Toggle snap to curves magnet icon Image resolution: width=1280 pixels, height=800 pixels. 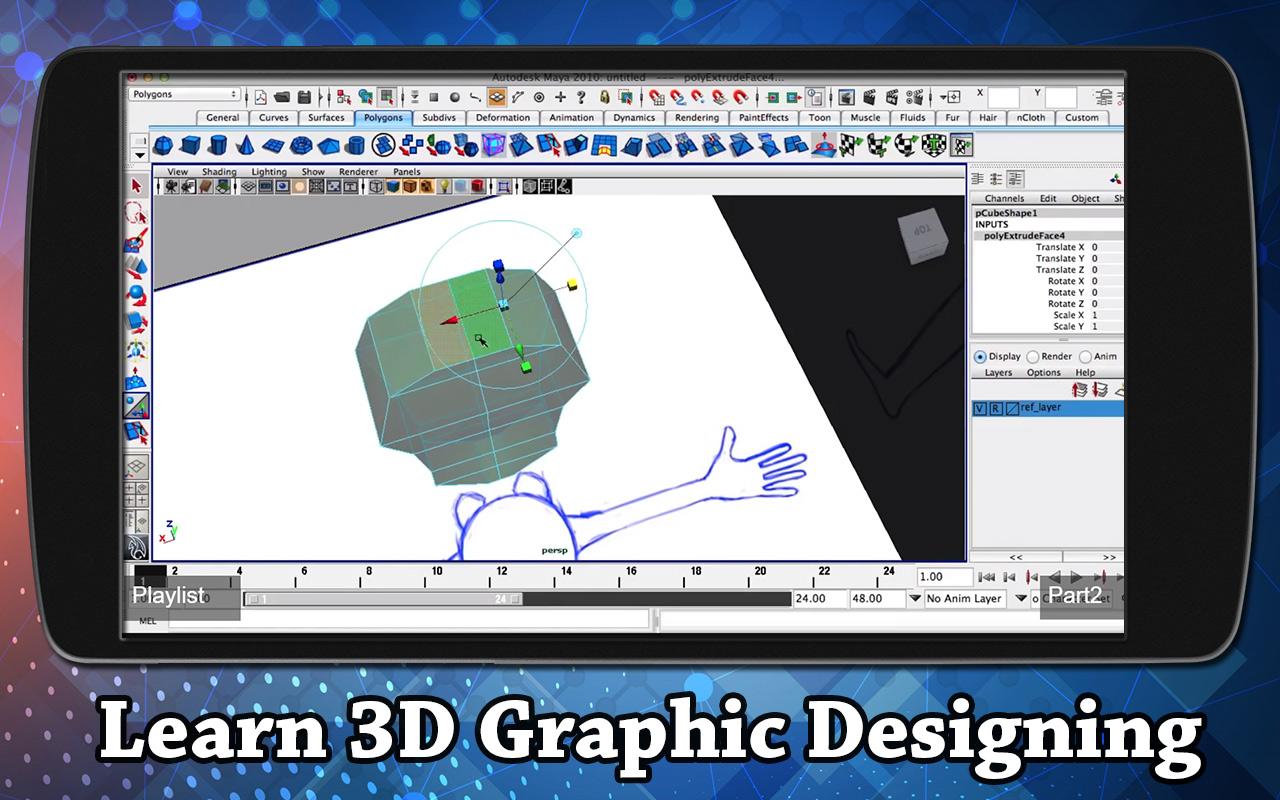pos(678,97)
